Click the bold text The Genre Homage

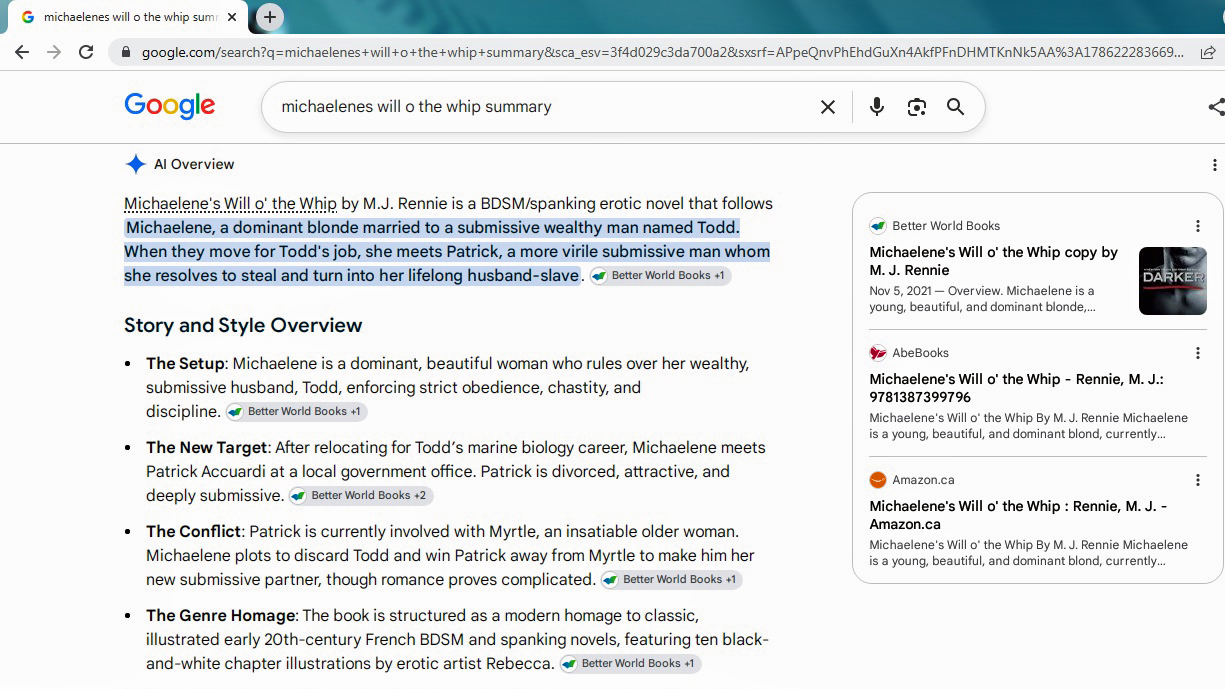(x=221, y=616)
